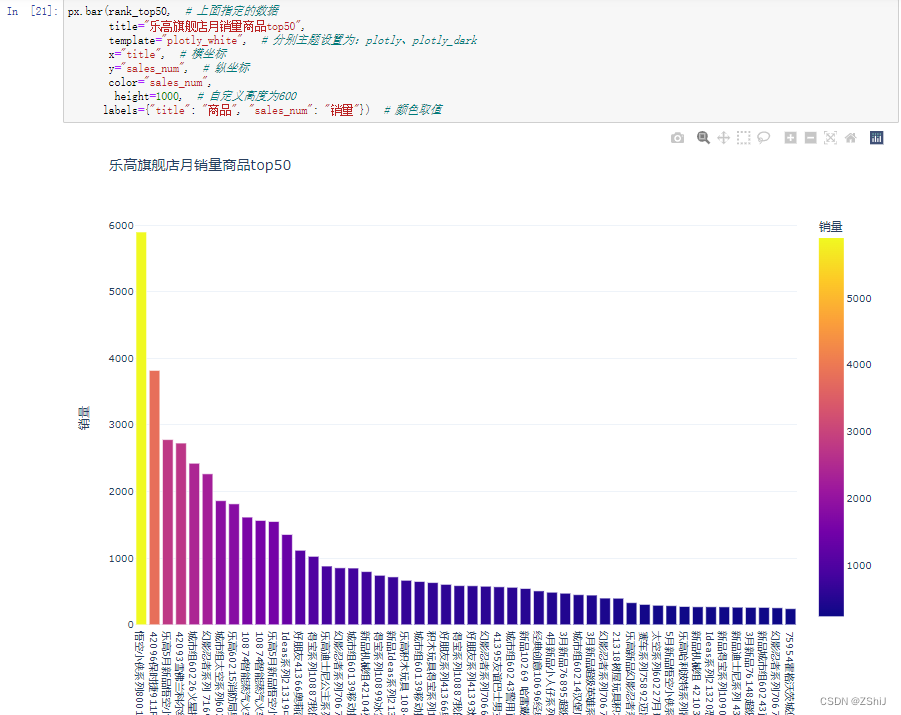Click the code line y="sales_num"
This screenshot has width=901, height=715.
(x=148, y=68)
